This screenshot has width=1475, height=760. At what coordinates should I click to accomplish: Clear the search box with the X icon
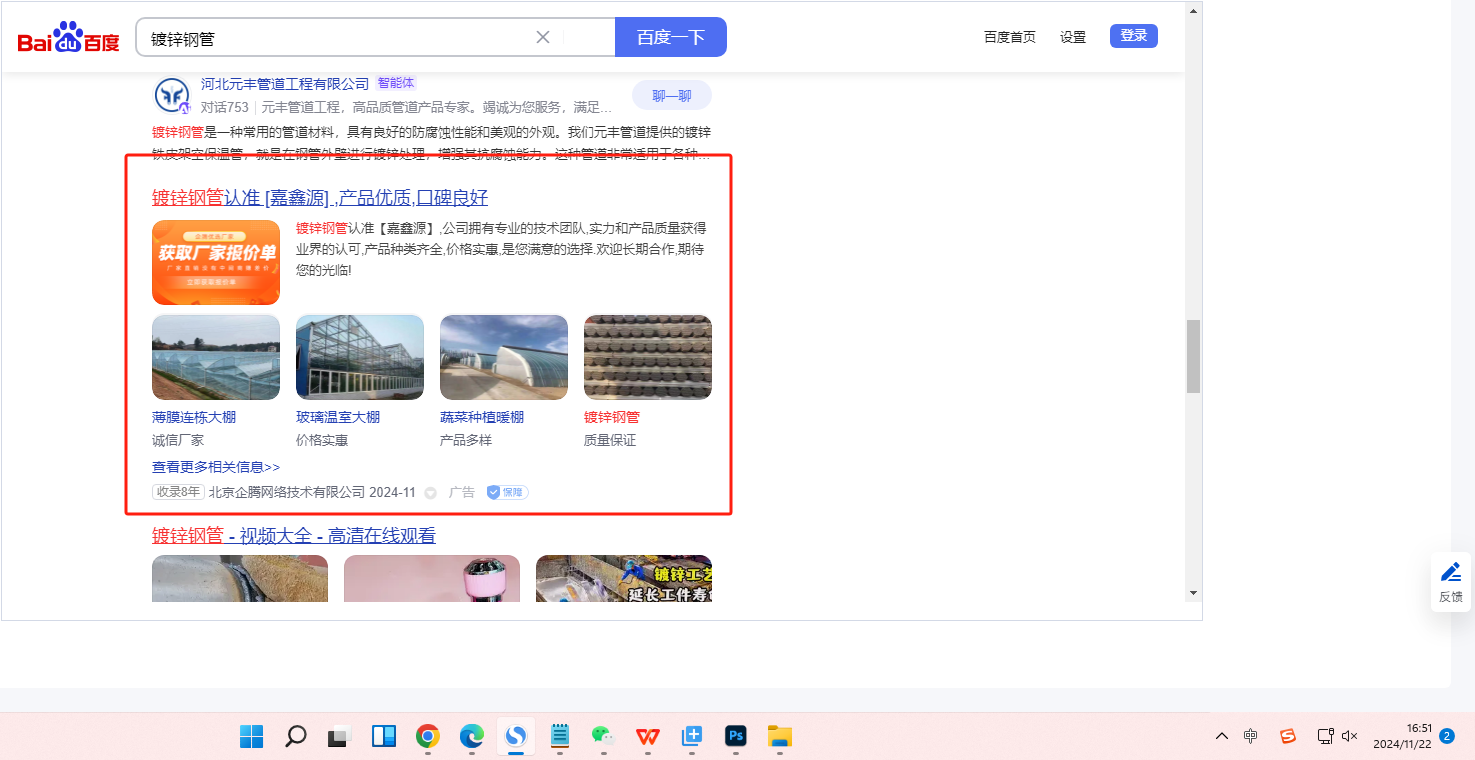(543, 37)
